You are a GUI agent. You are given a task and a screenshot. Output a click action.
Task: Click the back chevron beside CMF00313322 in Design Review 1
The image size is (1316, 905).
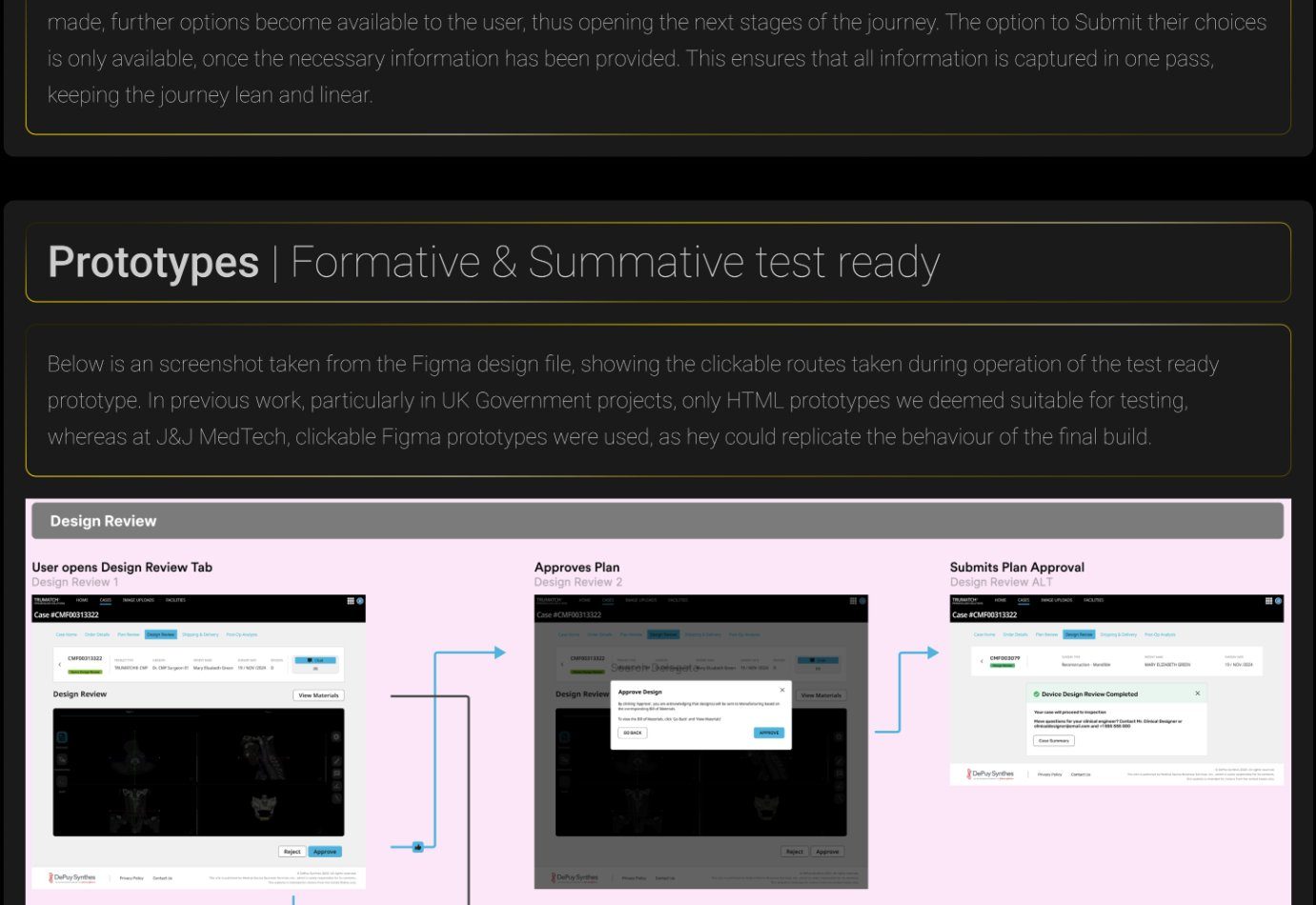point(60,664)
